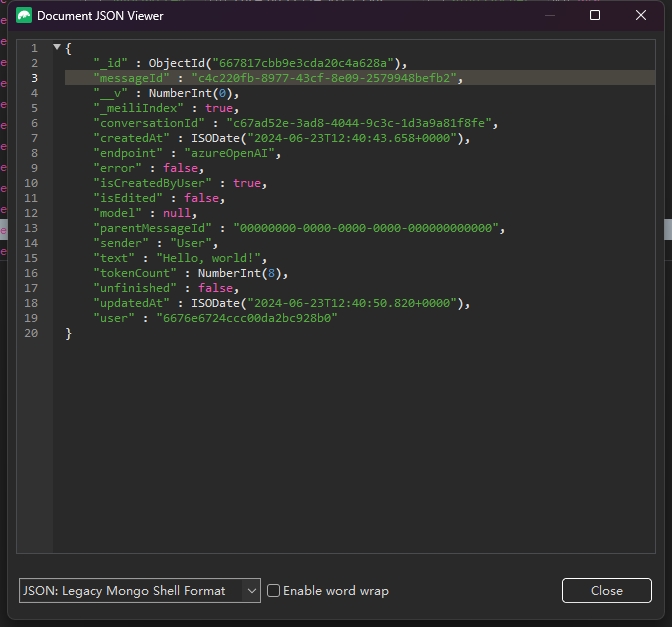Image resolution: width=672 pixels, height=627 pixels.
Task: Close the dialog using the title bar X
Action: pyautogui.click(x=641, y=16)
